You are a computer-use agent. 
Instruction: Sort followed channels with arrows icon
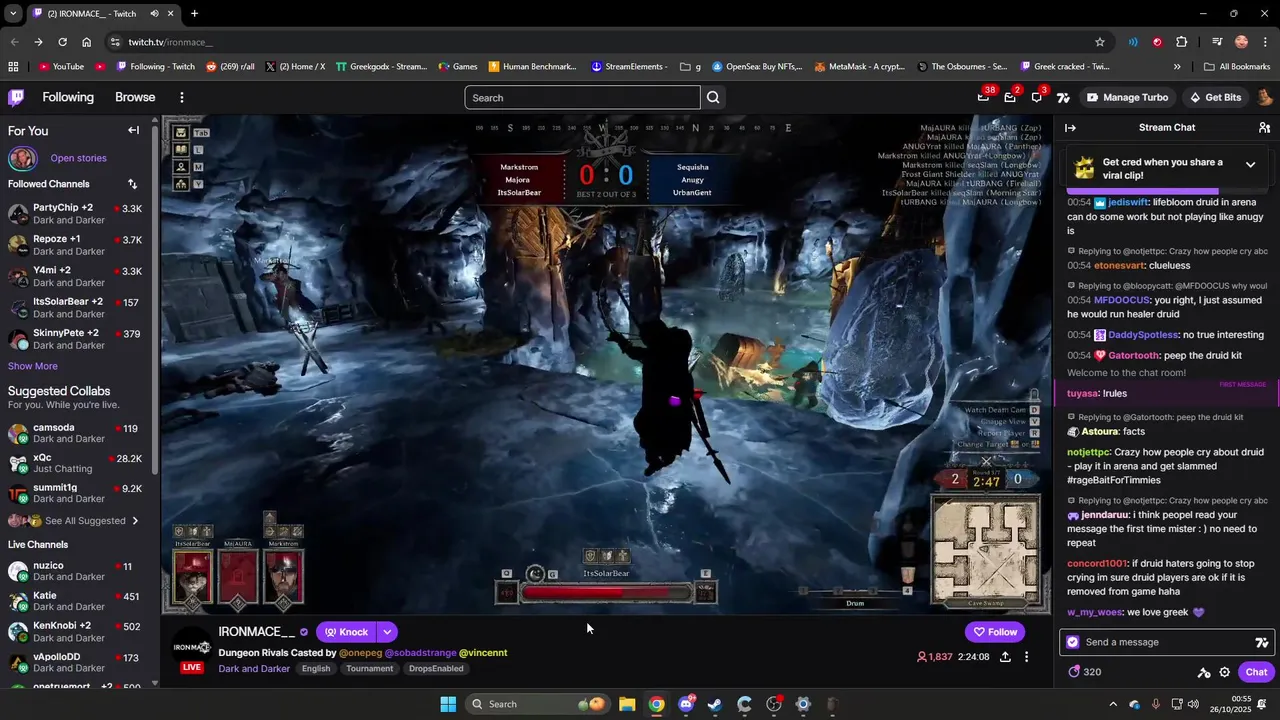[132, 184]
